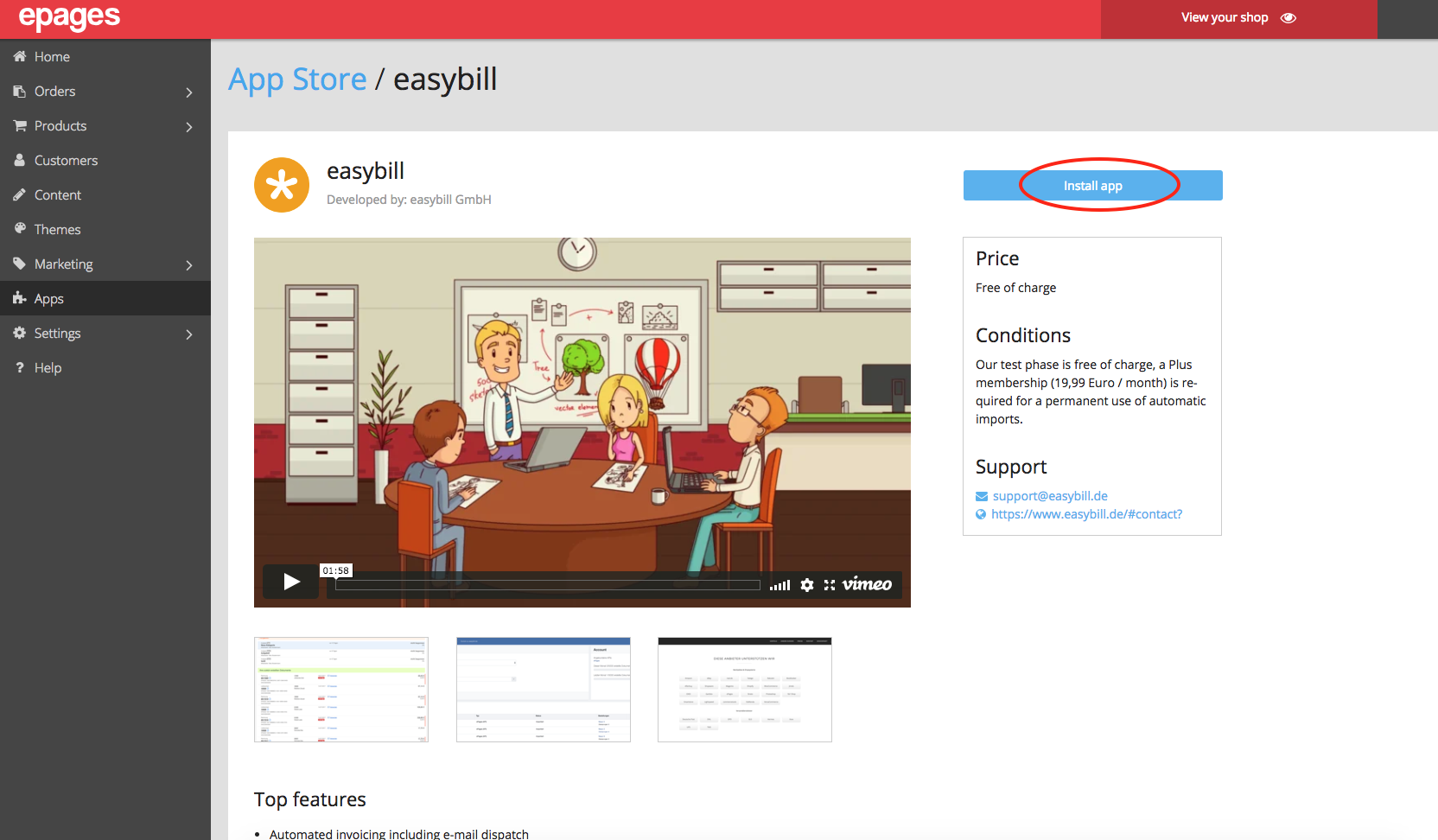Seek on the video progress bar
Viewport: 1438px width, 840px height.
click(548, 585)
